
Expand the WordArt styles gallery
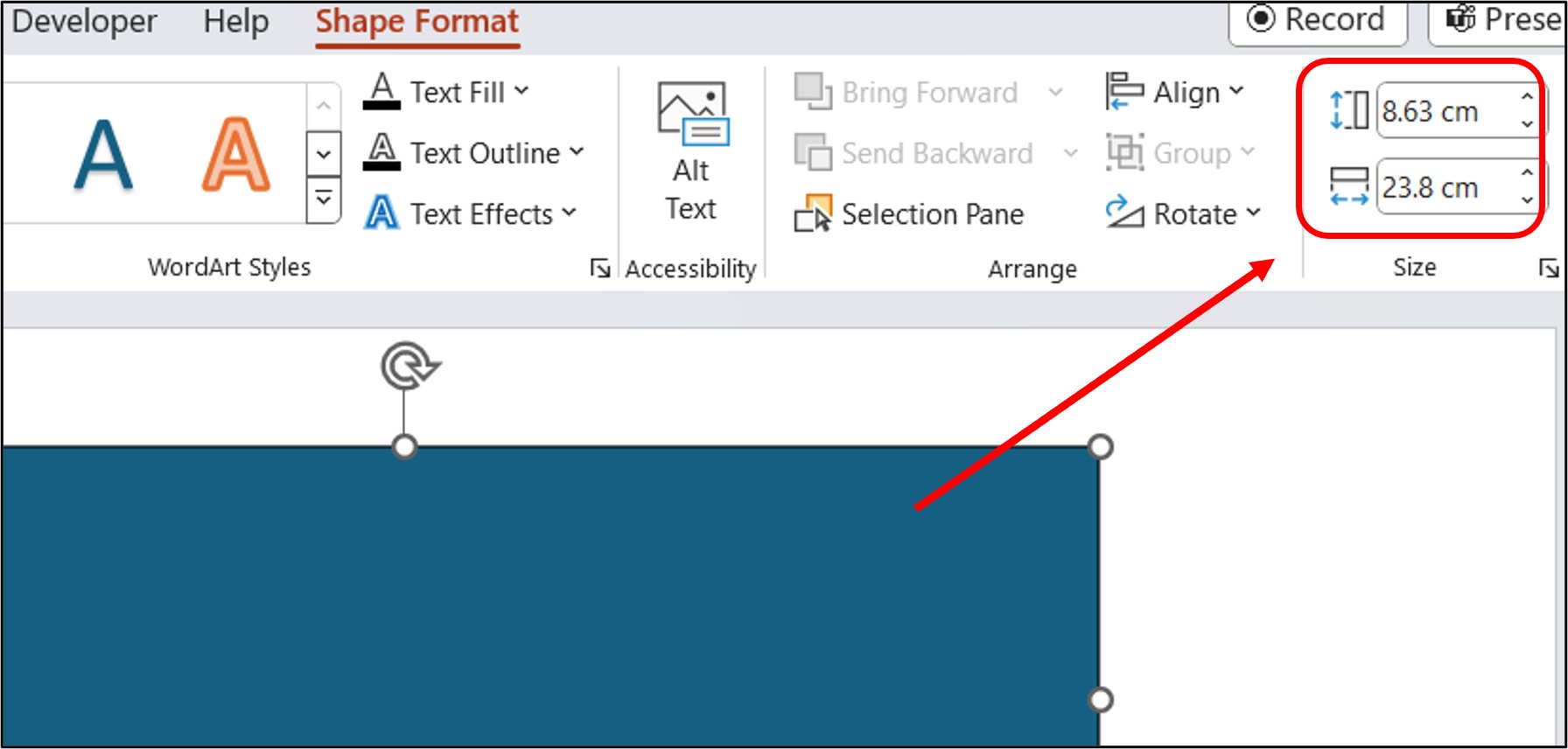324,200
